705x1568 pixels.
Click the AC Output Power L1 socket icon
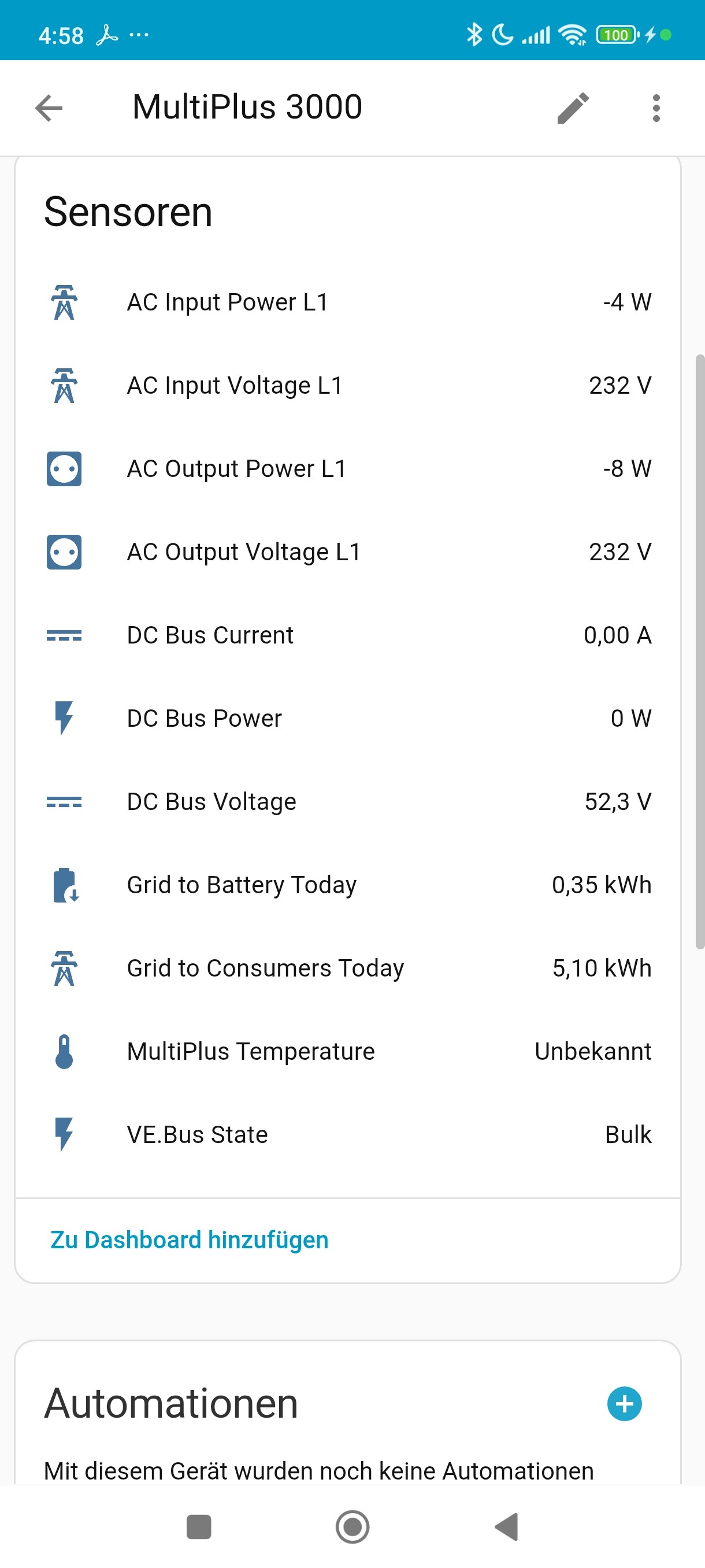(64, 469)
